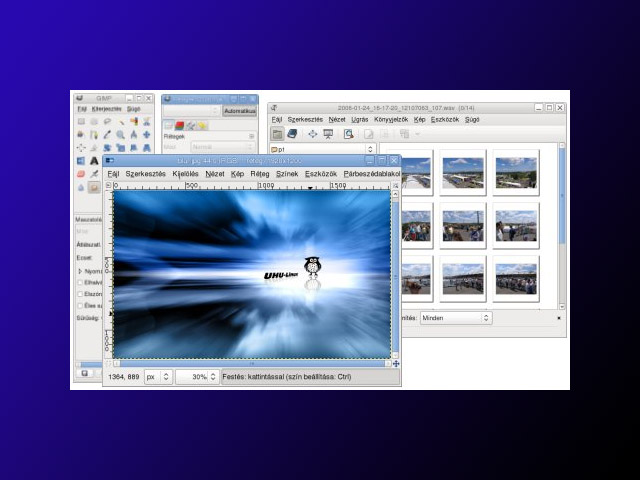Select the Color Picker tool
This screenshot has height=480, width=640.
pos(107,134)
